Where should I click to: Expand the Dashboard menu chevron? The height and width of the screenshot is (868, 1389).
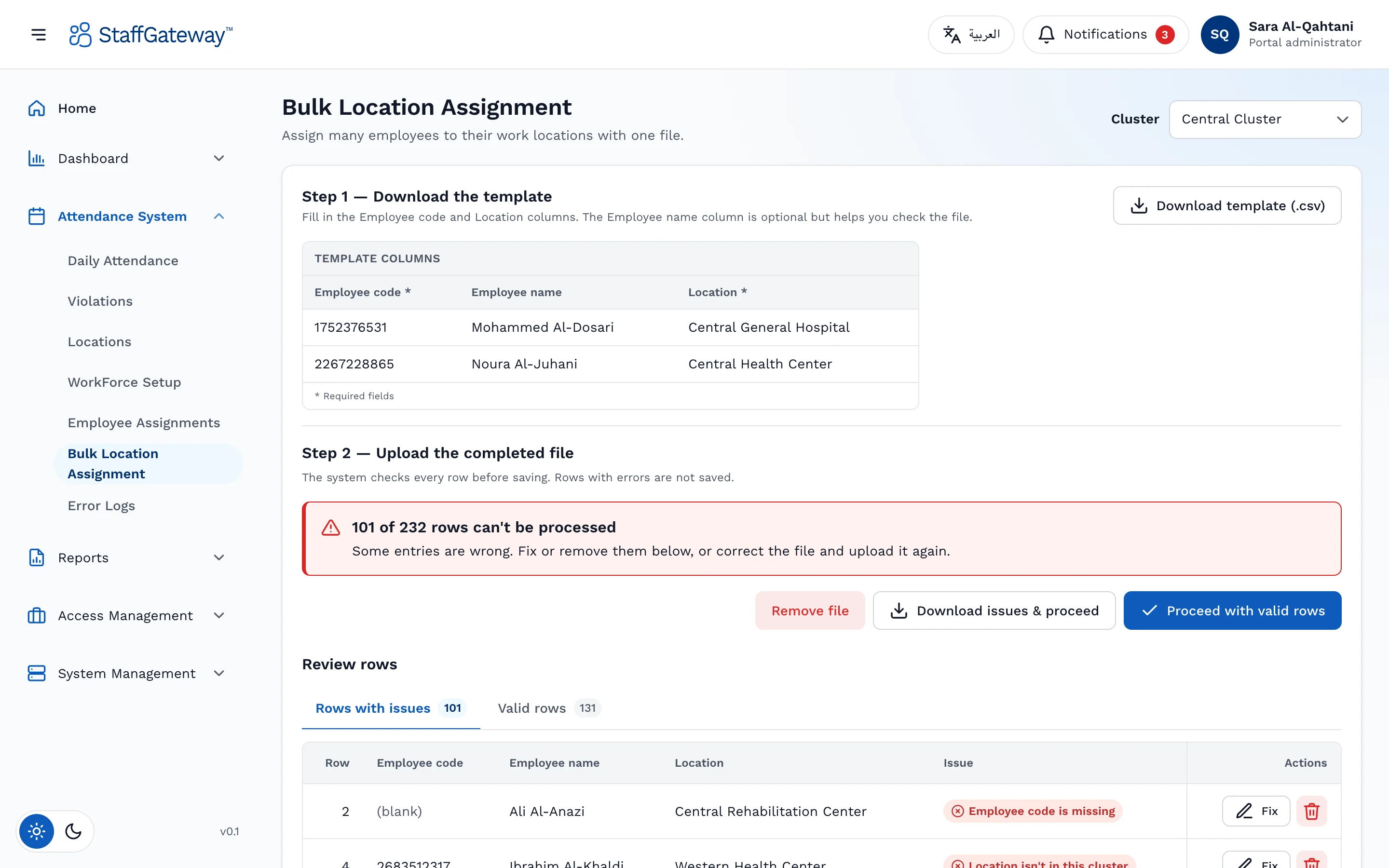(x=218, y=159)
